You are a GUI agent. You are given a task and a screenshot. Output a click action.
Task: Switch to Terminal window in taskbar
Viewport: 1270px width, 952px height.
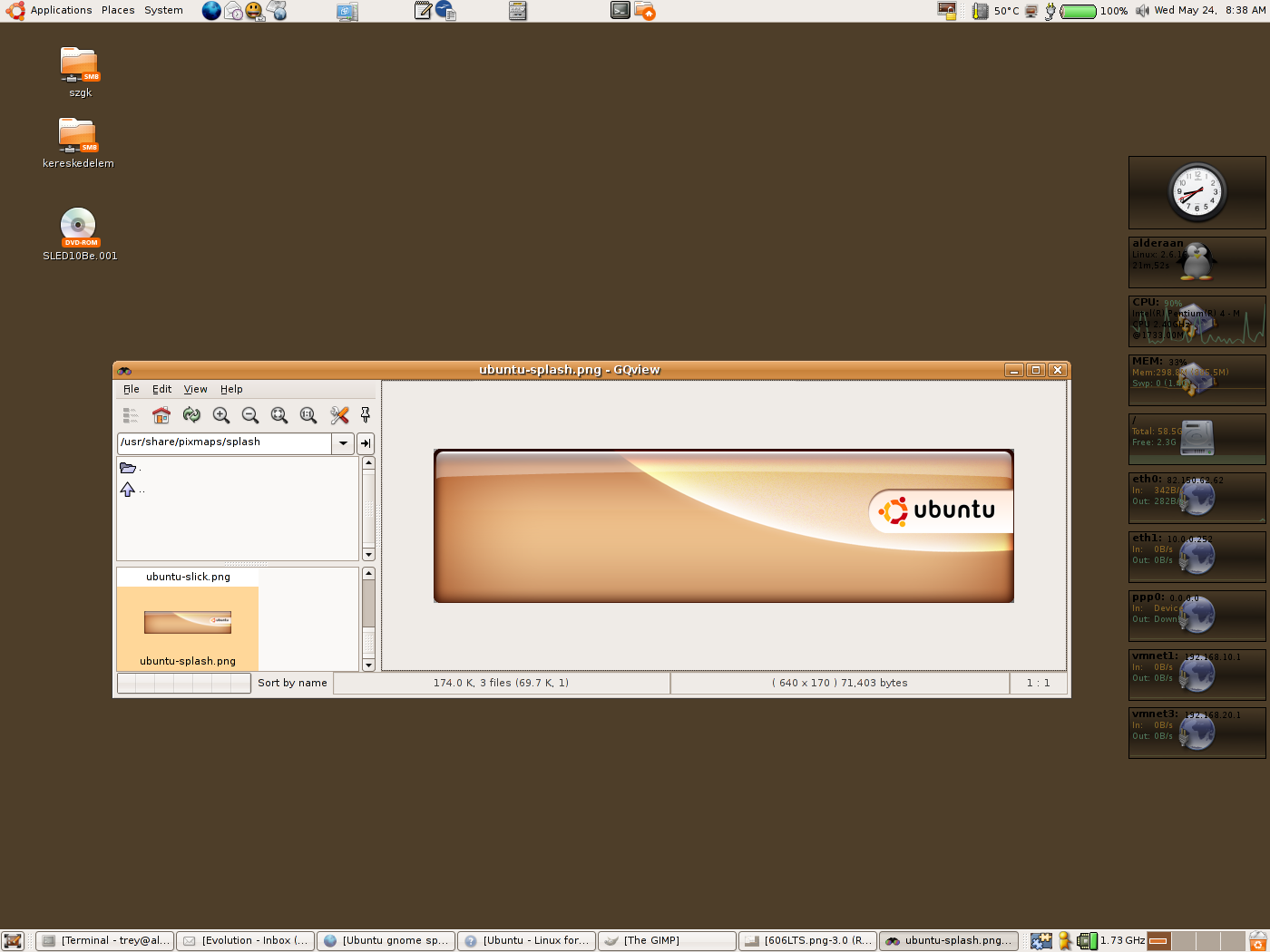tap(105, 941)
